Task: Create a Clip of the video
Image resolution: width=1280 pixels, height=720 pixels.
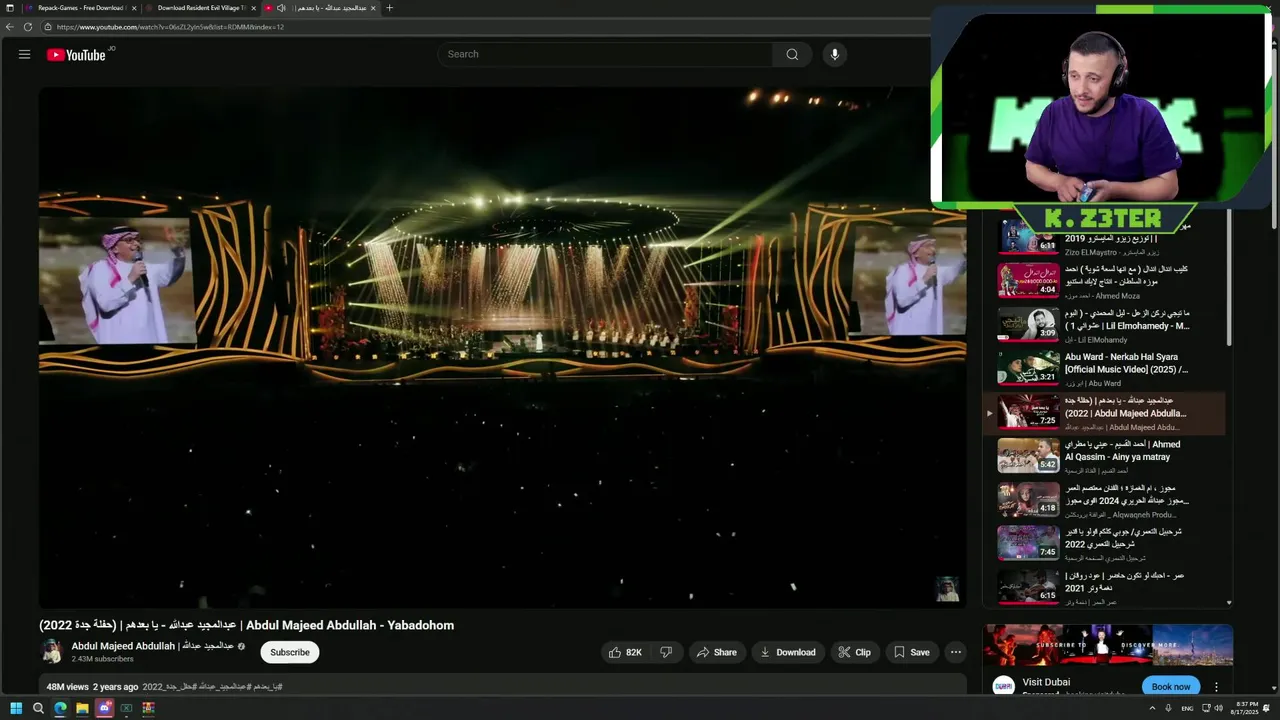Action: tap(854, 652)
